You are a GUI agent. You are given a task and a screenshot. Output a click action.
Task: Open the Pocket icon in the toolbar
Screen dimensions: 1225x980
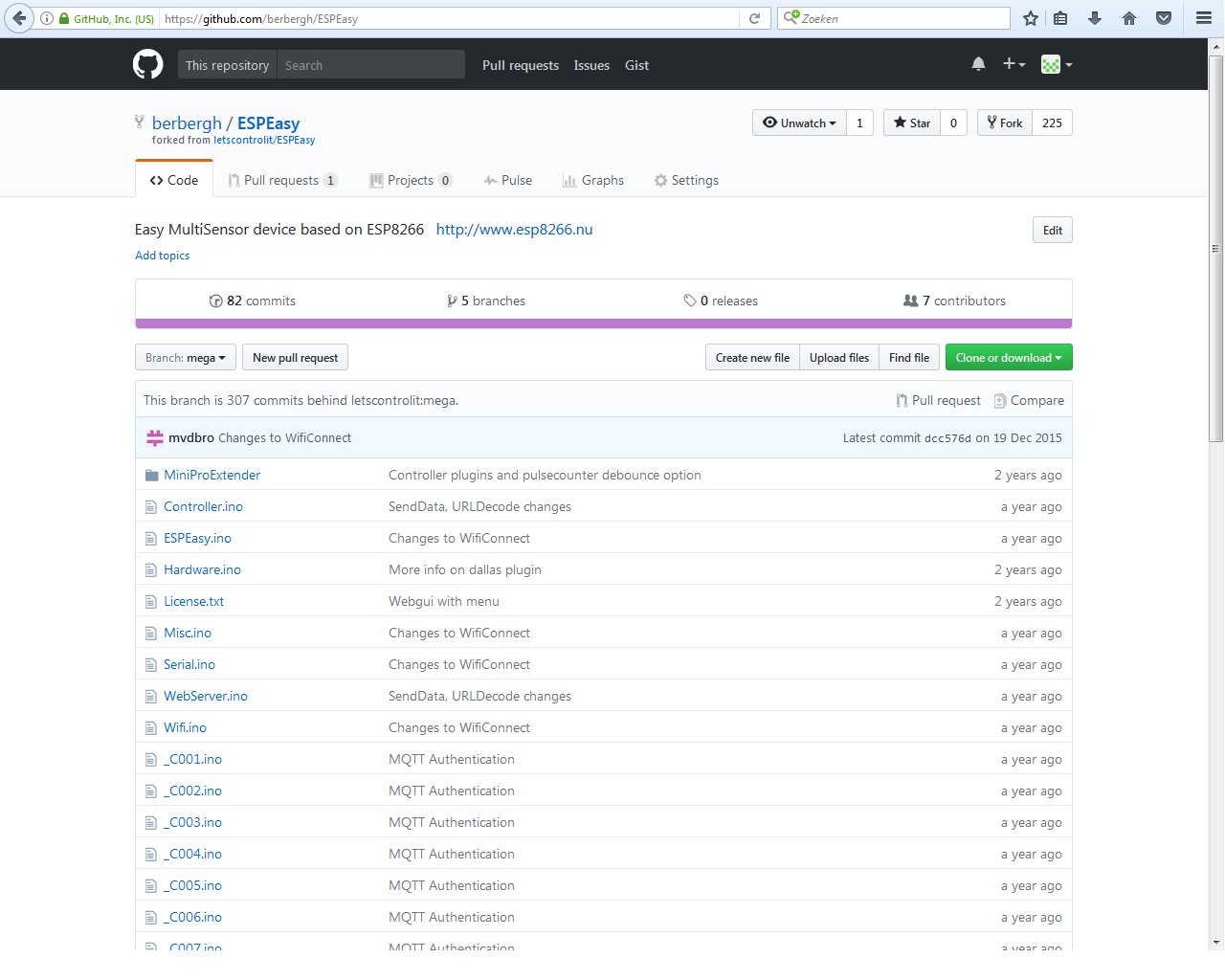tap(1164, 18)
